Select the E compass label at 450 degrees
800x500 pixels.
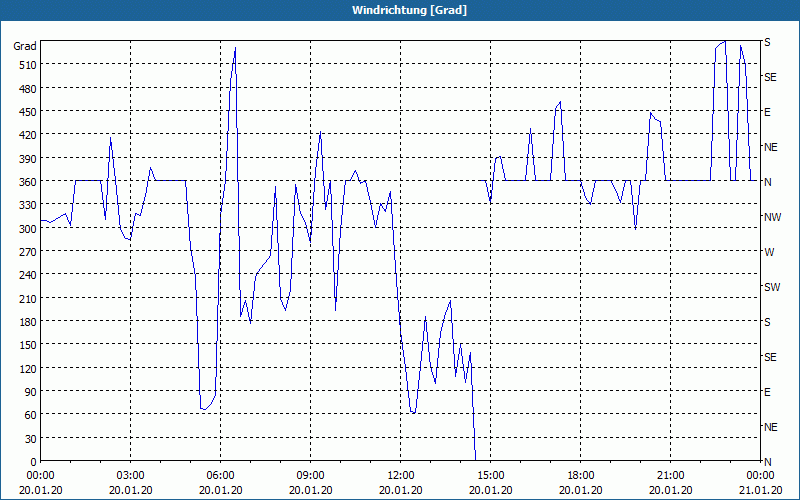coord(767,112)
